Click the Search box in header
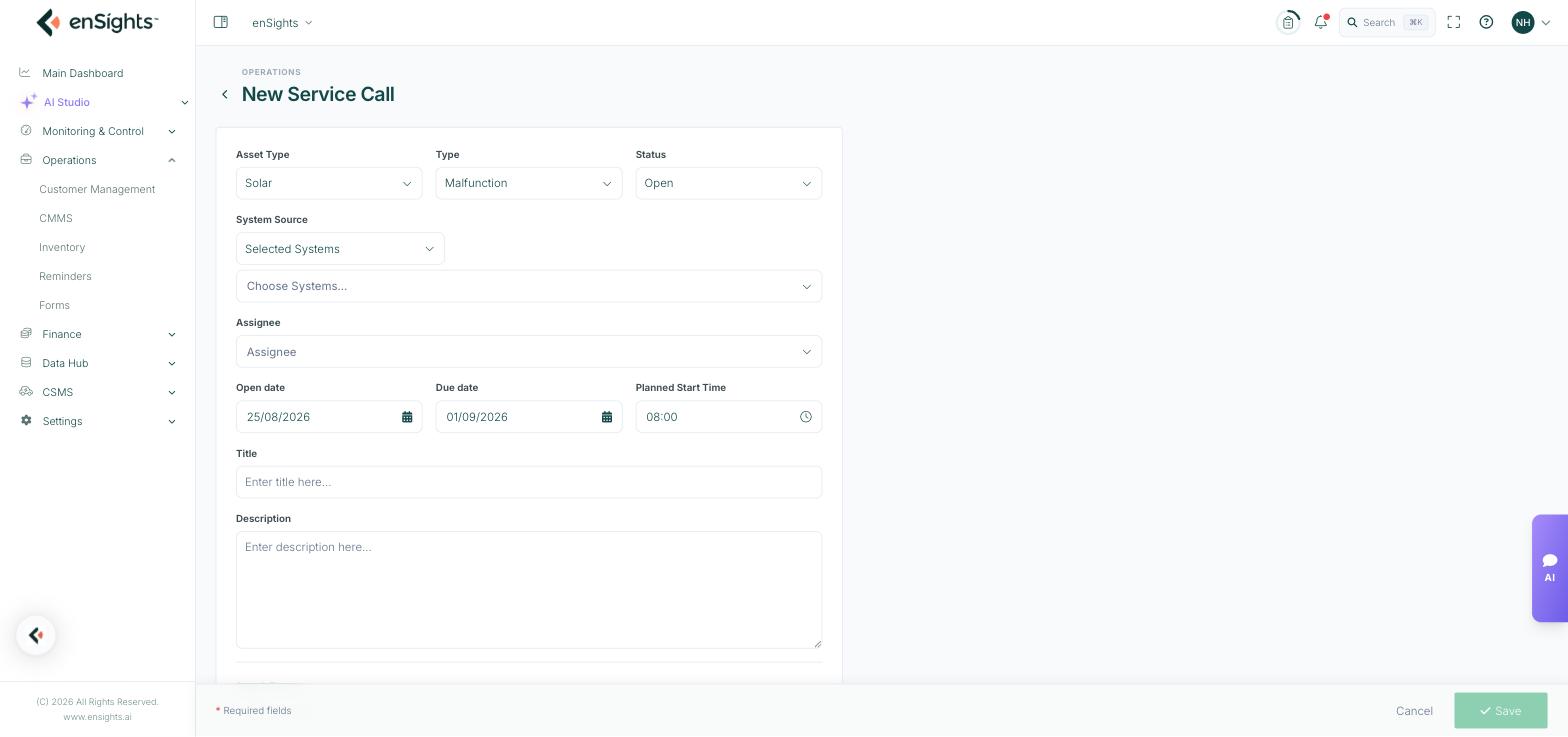The width and height of the screenshot is (1568, 737). point(1387,22)
